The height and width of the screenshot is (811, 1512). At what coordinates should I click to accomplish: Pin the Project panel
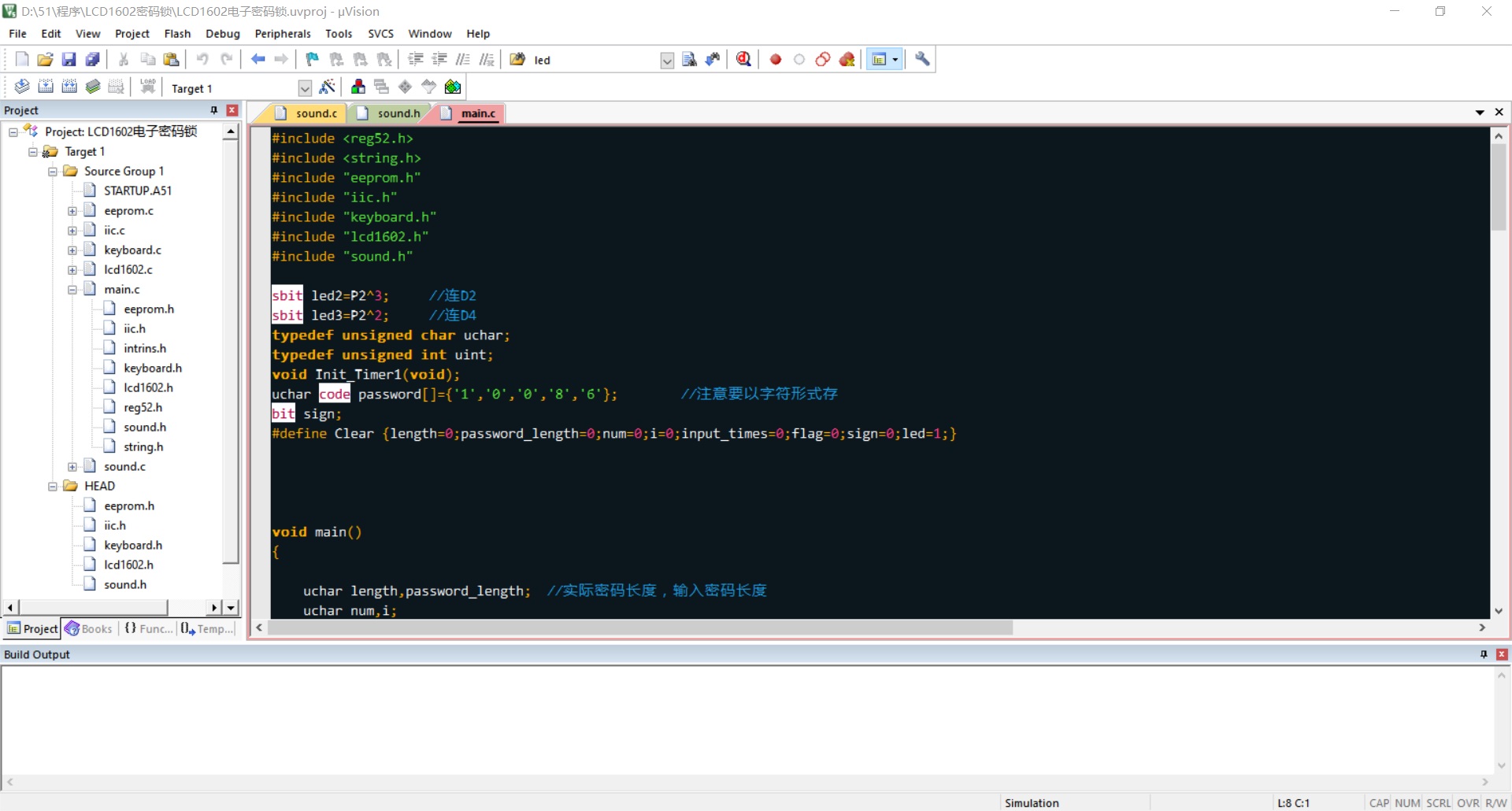[214, 110]
